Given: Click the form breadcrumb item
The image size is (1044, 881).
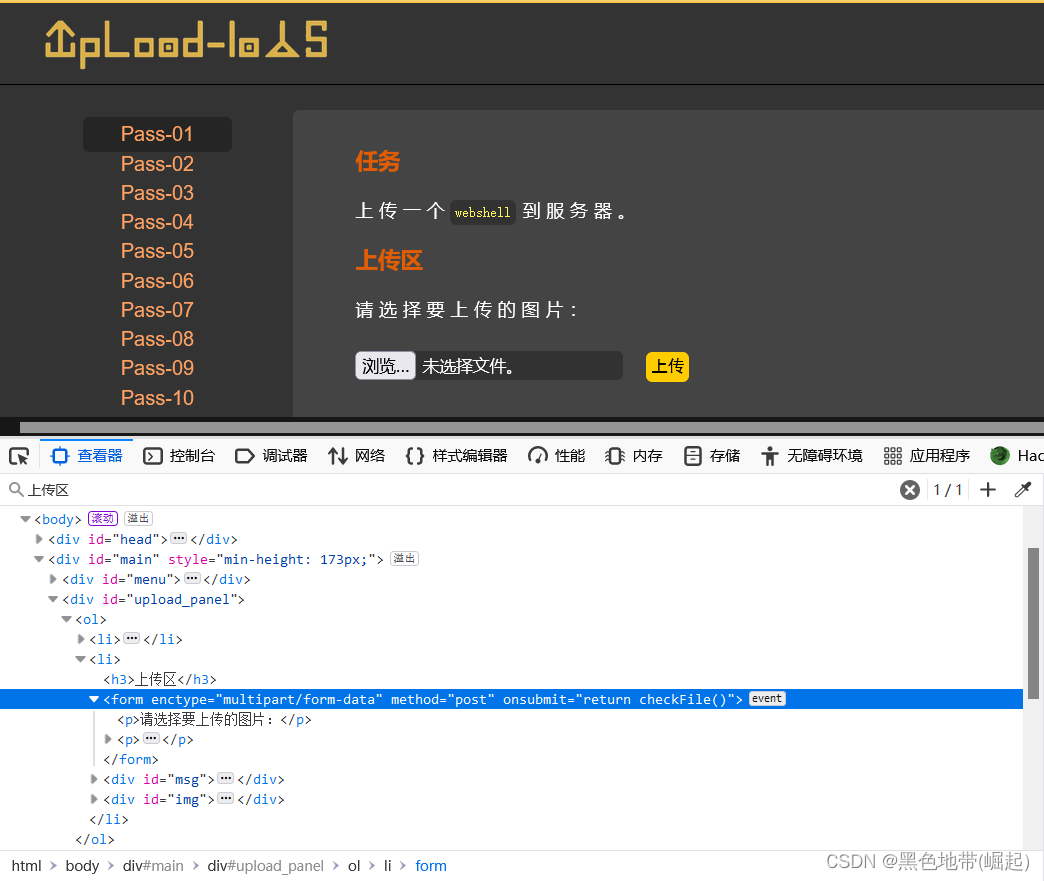Looking at the screenshot, I should coord(431,866).
